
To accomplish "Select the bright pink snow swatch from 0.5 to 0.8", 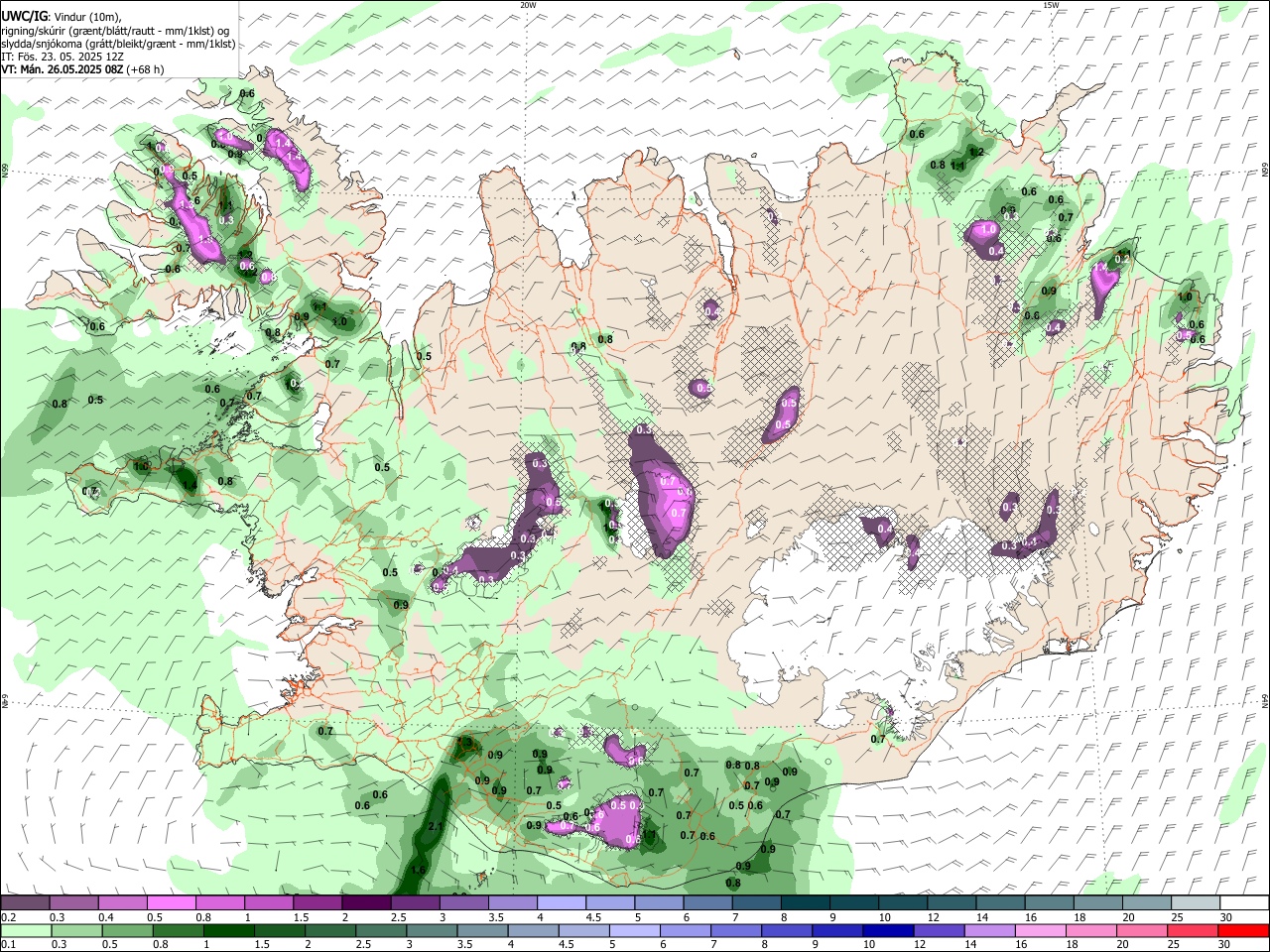I will pyautogui.click(x=171, y=902).
